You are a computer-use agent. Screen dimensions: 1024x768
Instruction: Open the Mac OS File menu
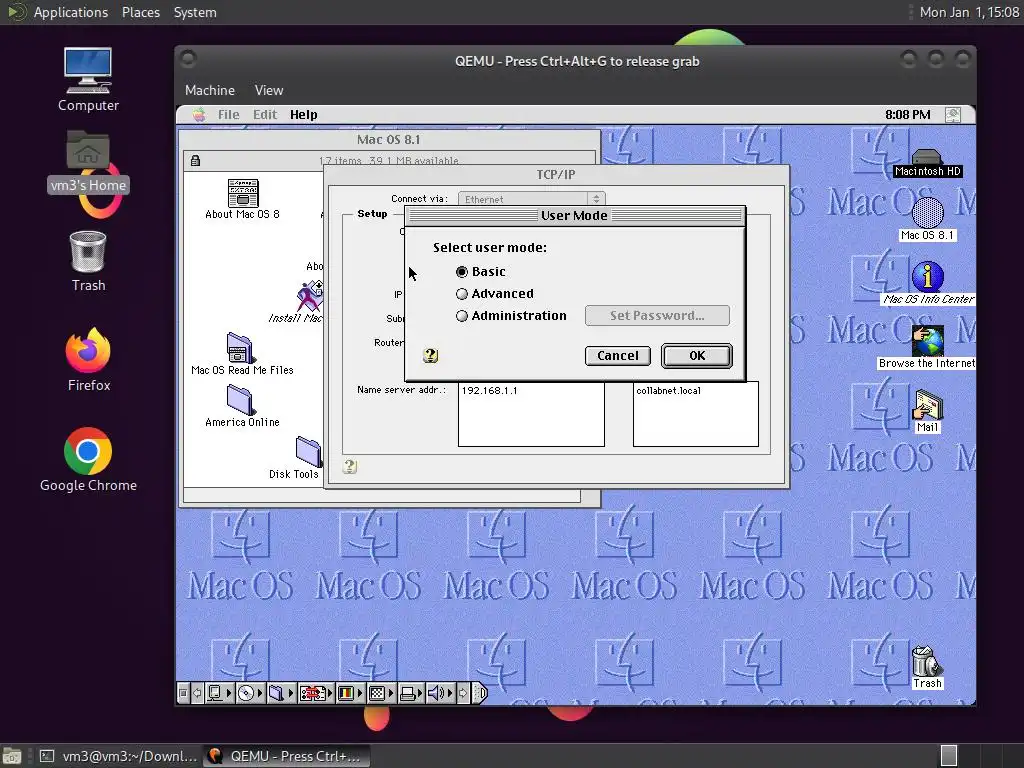click(x=228, y=115)
